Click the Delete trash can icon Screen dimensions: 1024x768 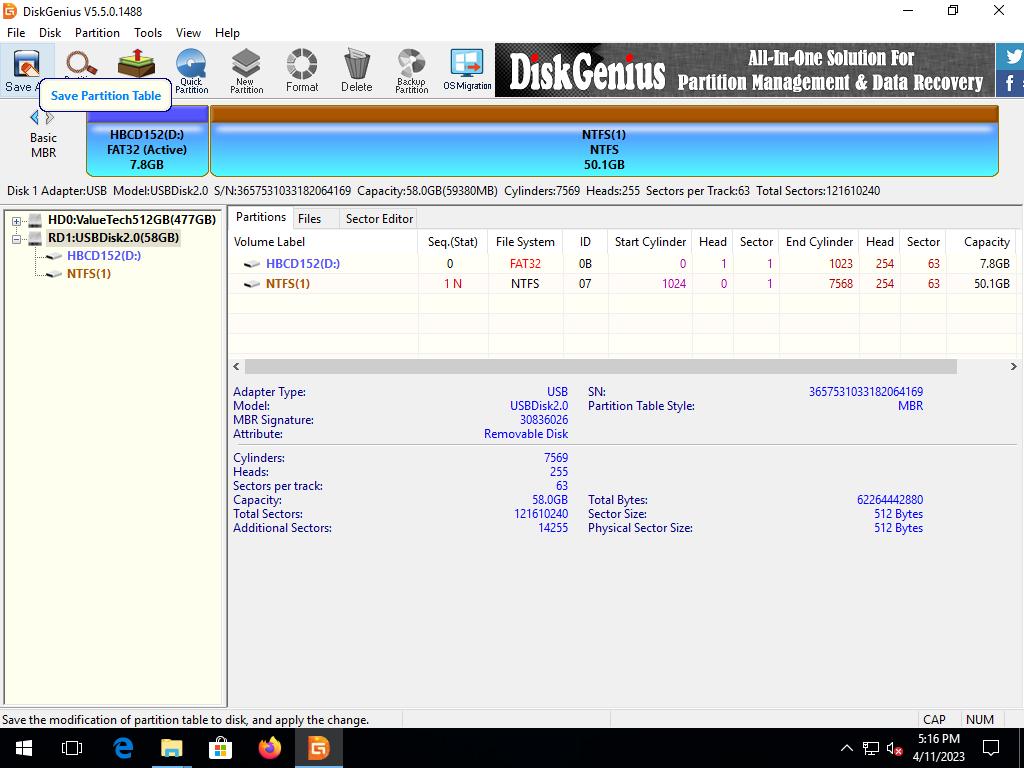click(x=356, y=71)
